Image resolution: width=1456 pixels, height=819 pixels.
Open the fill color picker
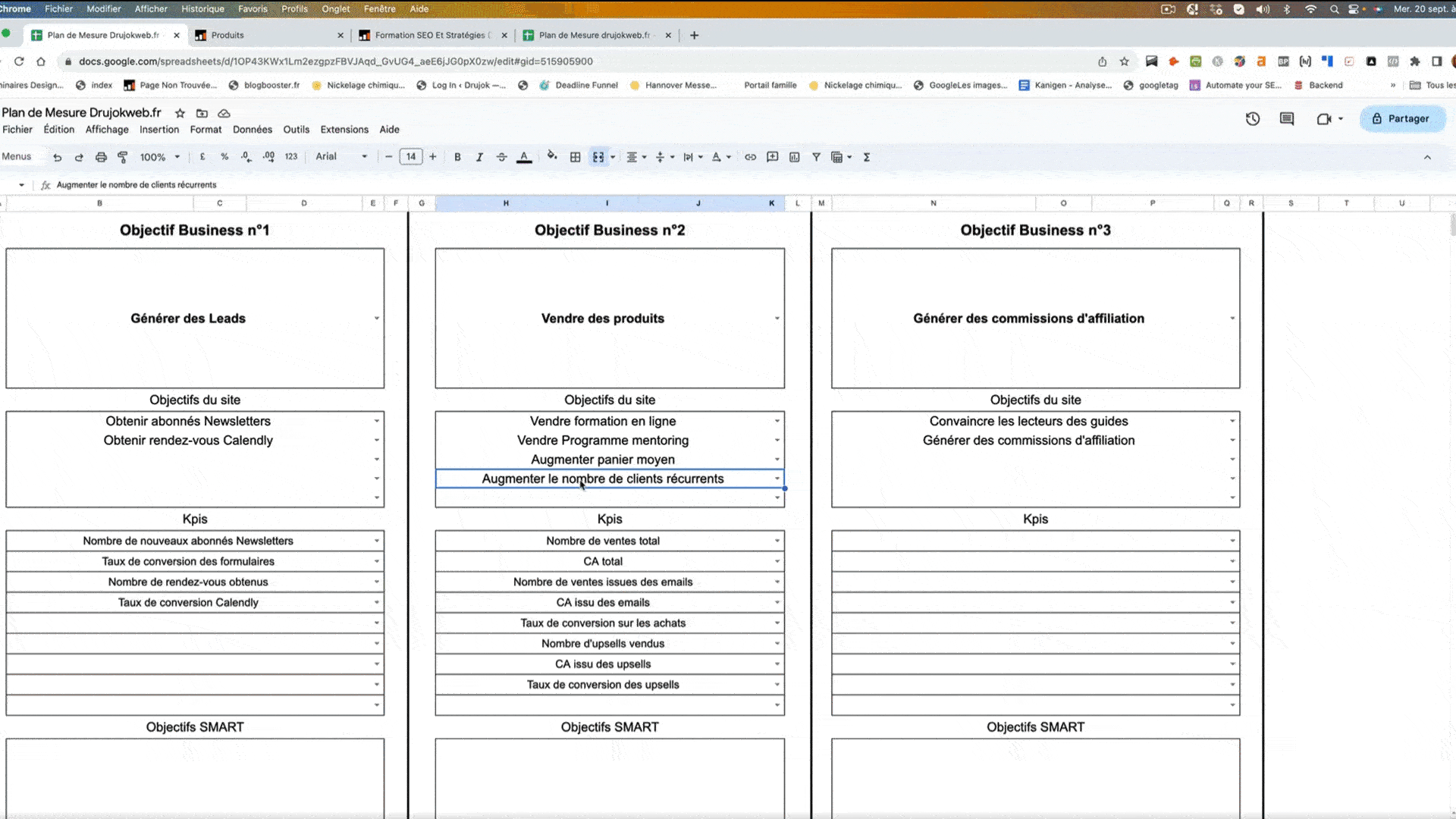[552, 156]
